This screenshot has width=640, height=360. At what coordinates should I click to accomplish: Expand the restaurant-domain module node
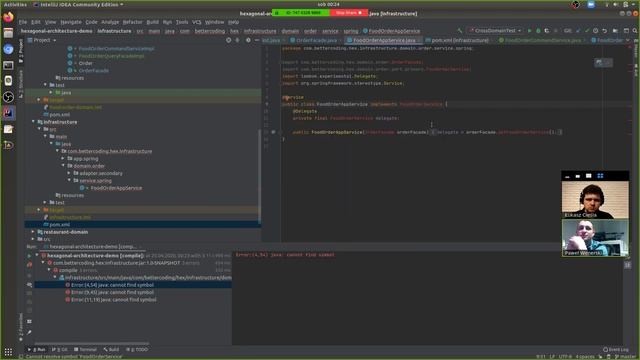tap(33, 232)
